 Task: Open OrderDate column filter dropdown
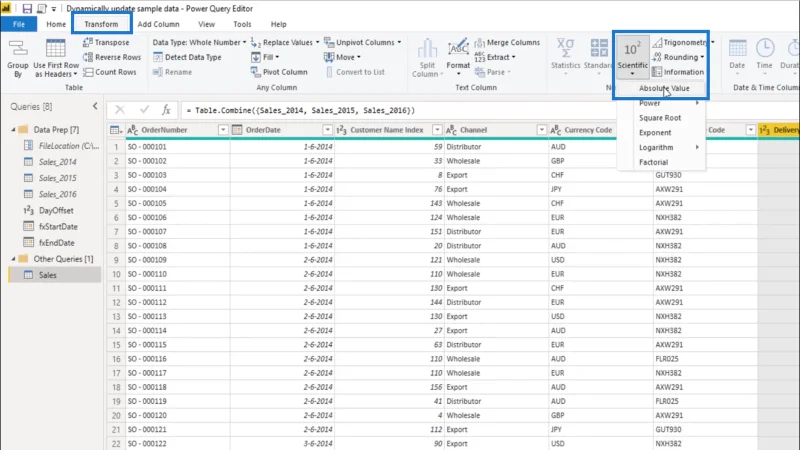pos(328,130)
